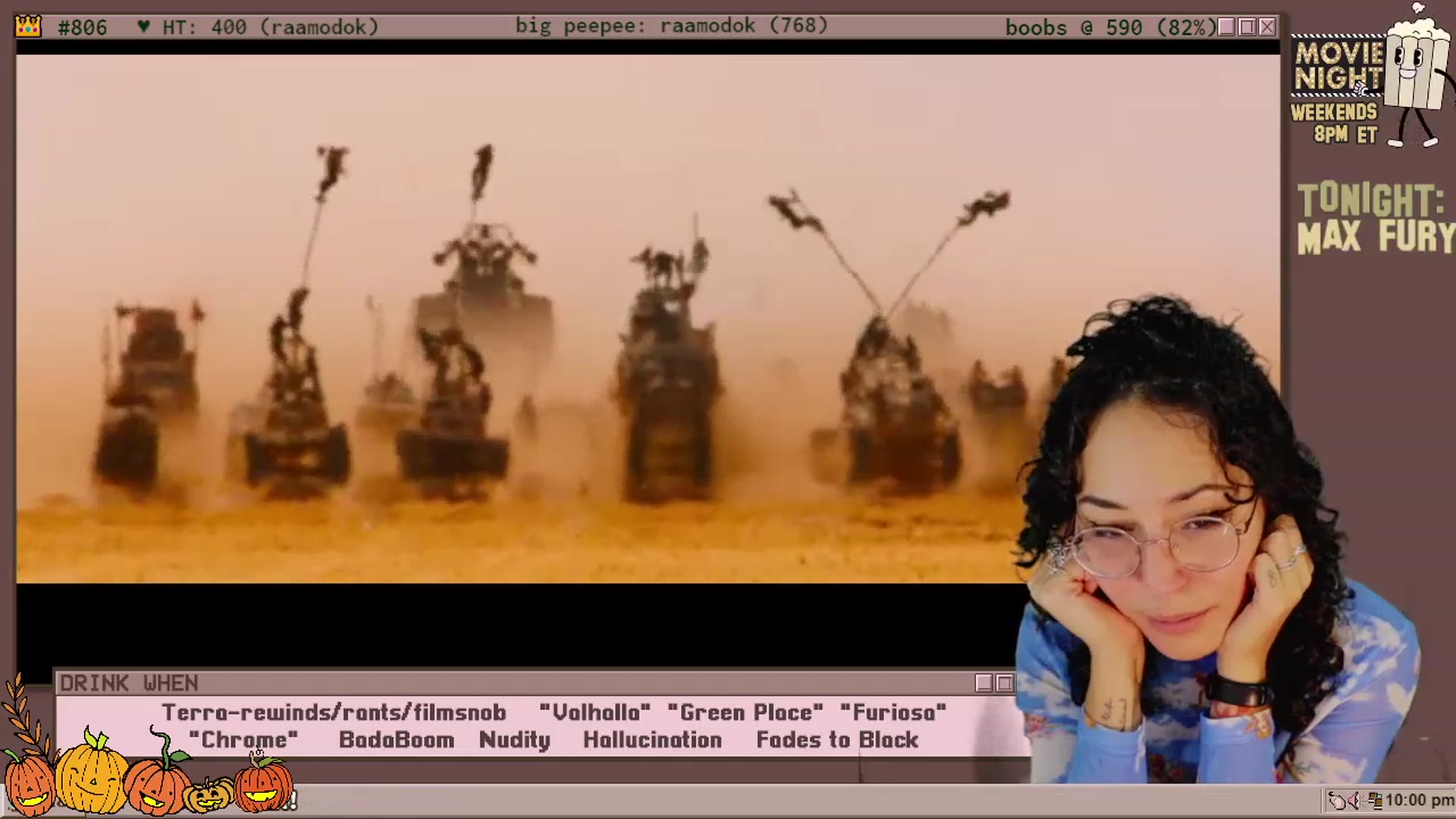Click the 'TONIGHT: MAX FURY' banner text
This screenshot has height=819, width=1456.
[1376, 218]
